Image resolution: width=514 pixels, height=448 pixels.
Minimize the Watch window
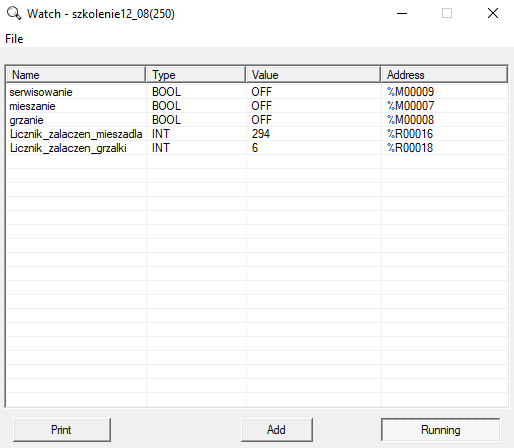[402, 14]
